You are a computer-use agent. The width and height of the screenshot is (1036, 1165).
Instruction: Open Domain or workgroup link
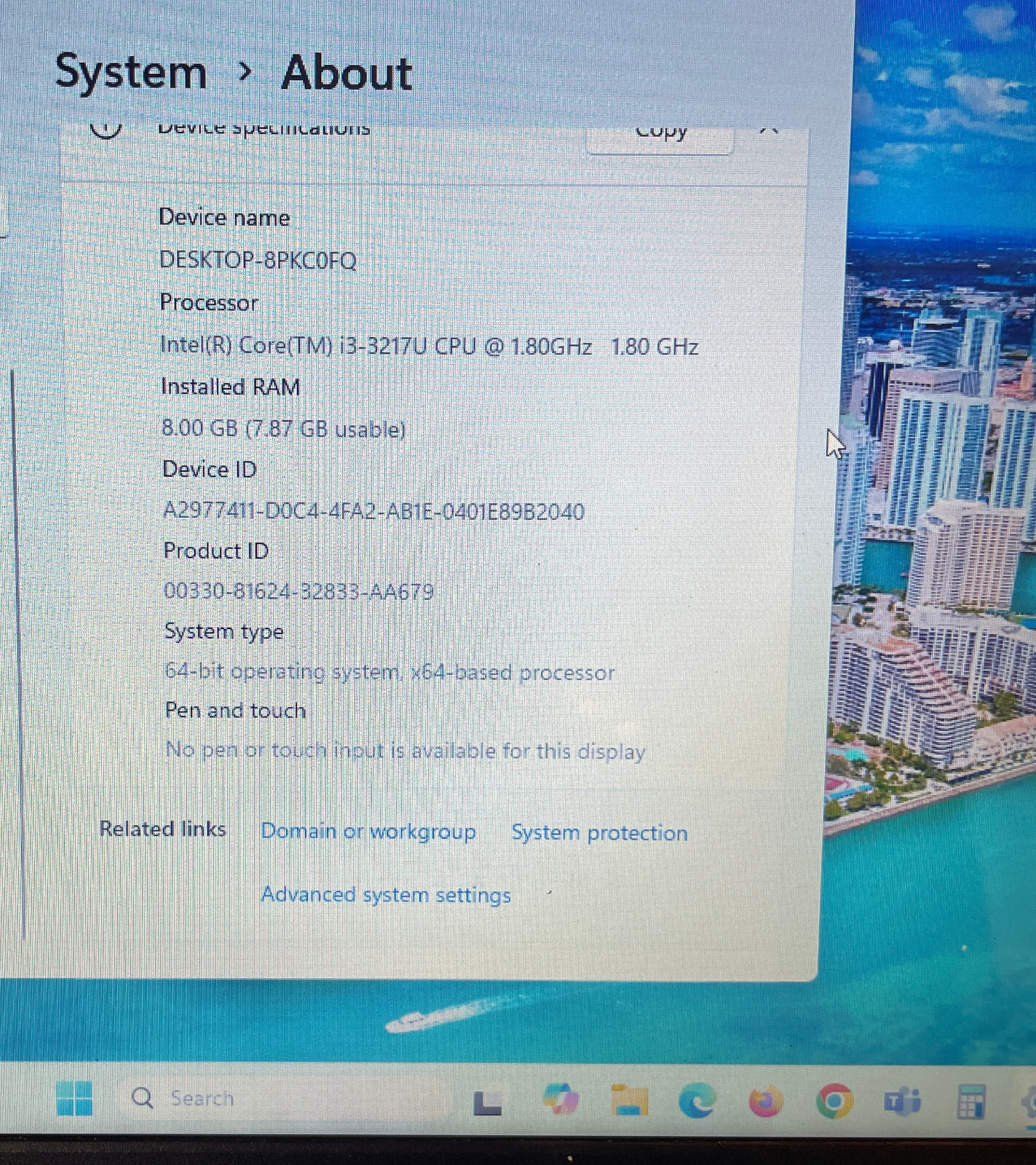tap(368, 832)
